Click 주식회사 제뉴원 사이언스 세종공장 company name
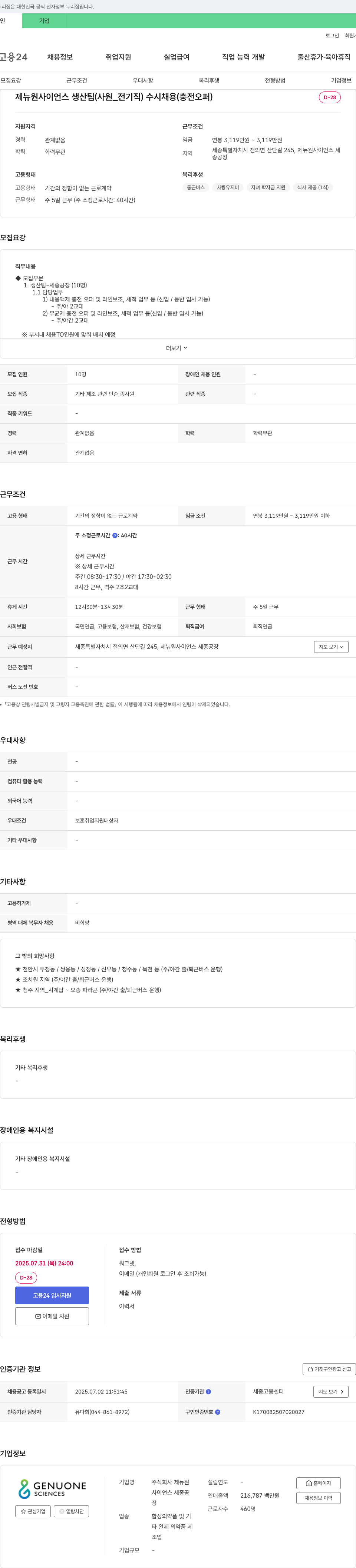Viewport: 356px width, 1568px height. click(171, 1492)
